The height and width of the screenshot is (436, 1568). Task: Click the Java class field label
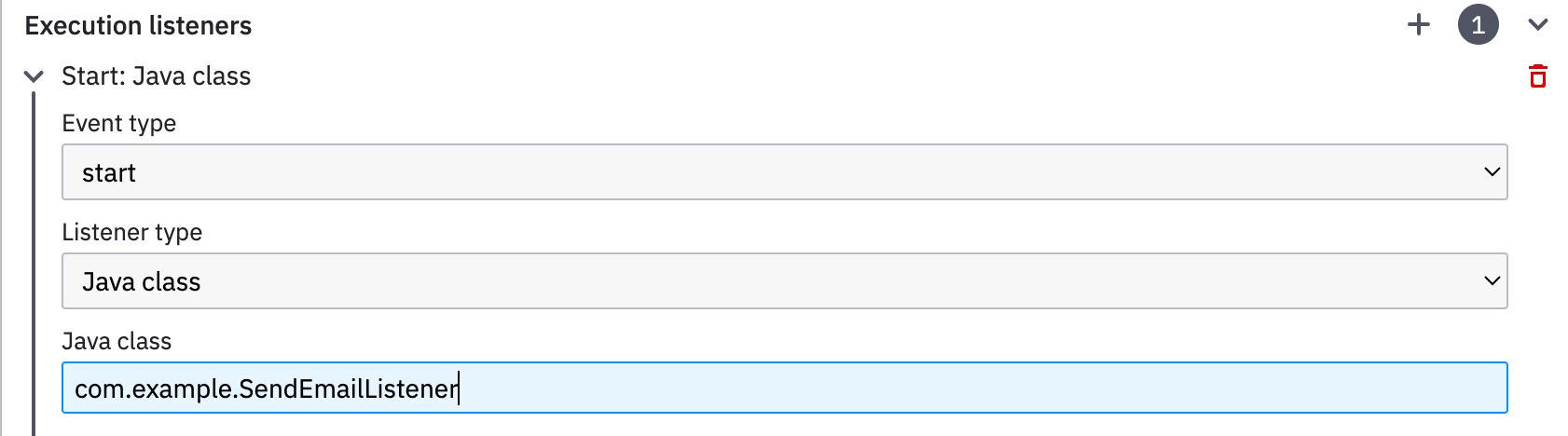point(117,342)
